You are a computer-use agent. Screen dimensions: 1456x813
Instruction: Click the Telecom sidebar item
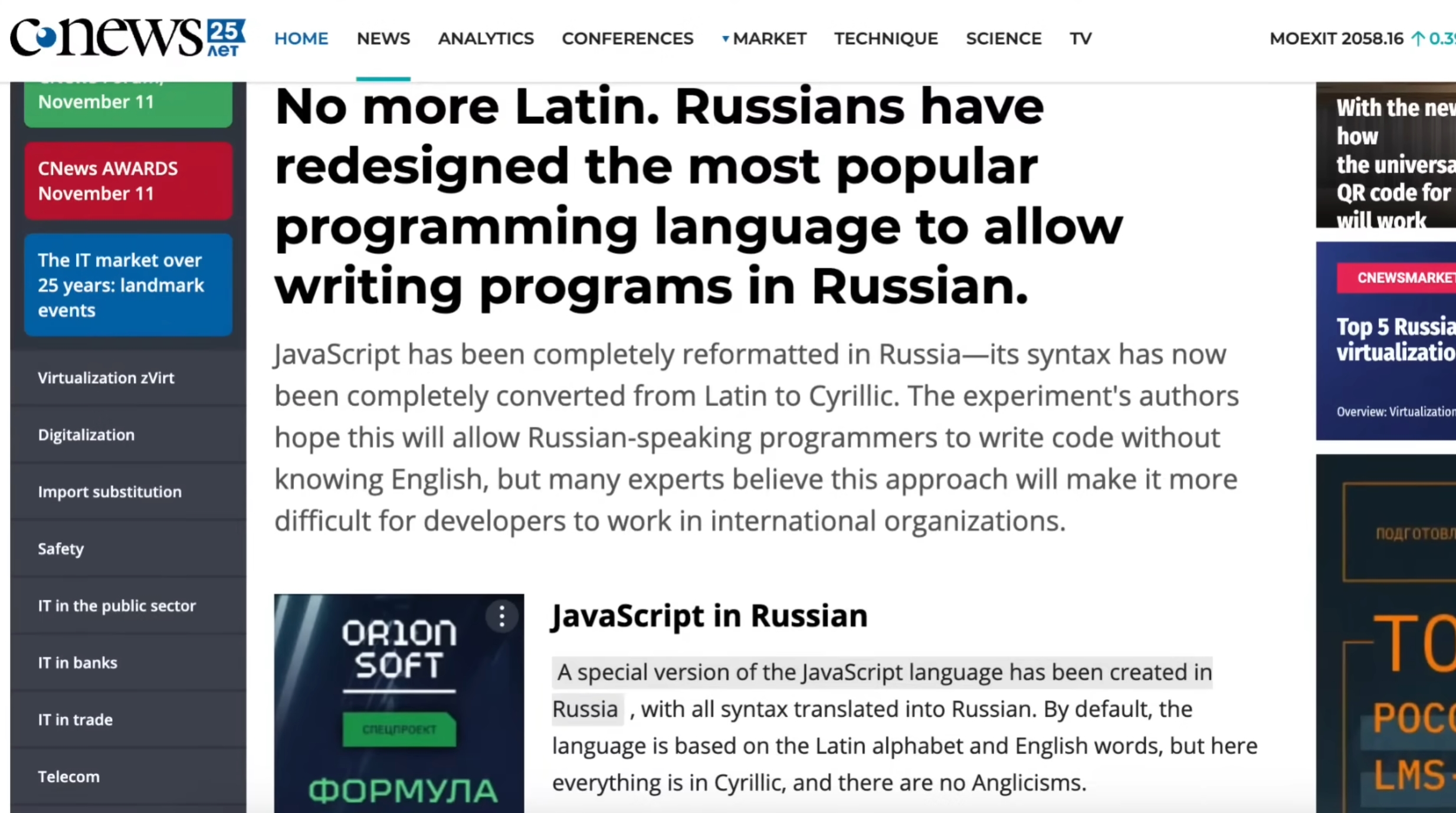click(69, 776)
